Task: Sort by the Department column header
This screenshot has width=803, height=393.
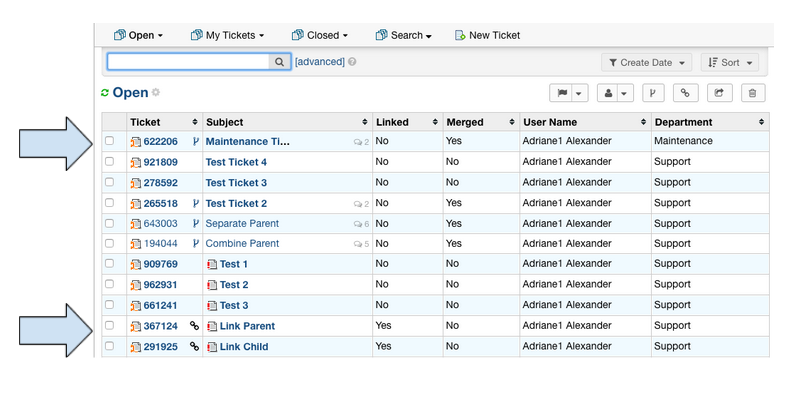Action: coord(710,122)
